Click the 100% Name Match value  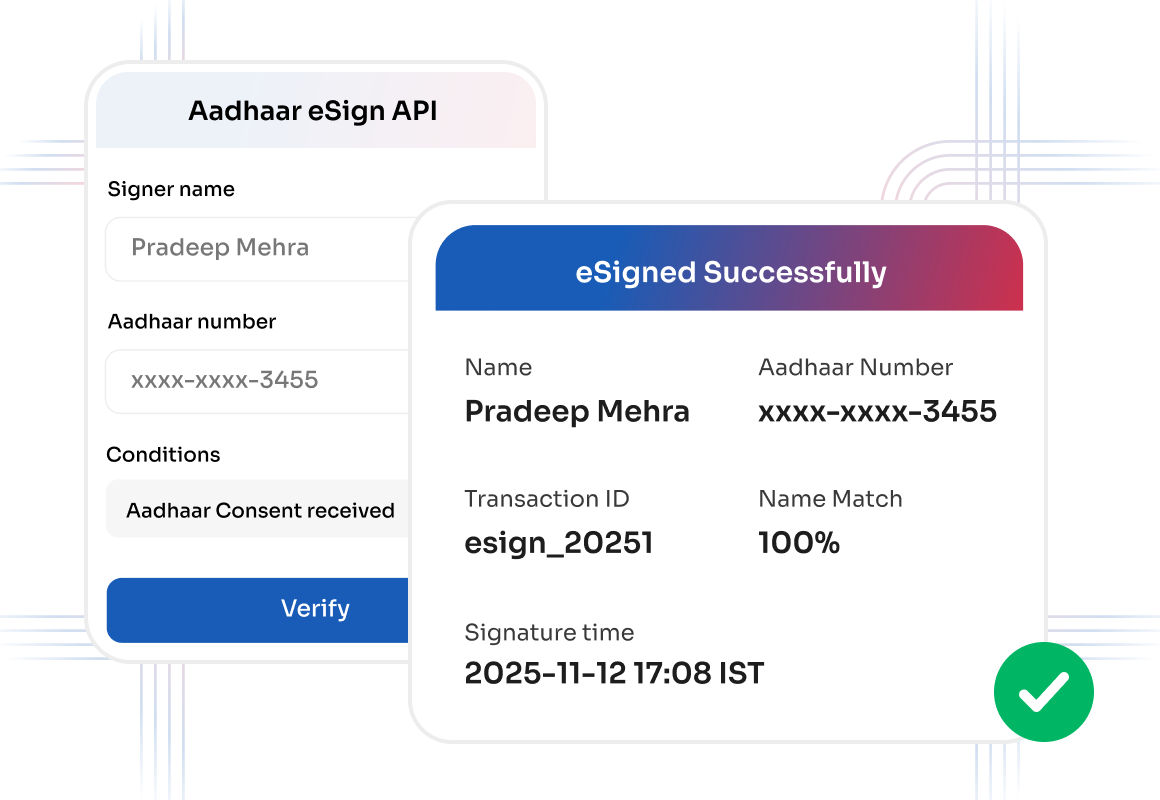click(x=799, y=542)
